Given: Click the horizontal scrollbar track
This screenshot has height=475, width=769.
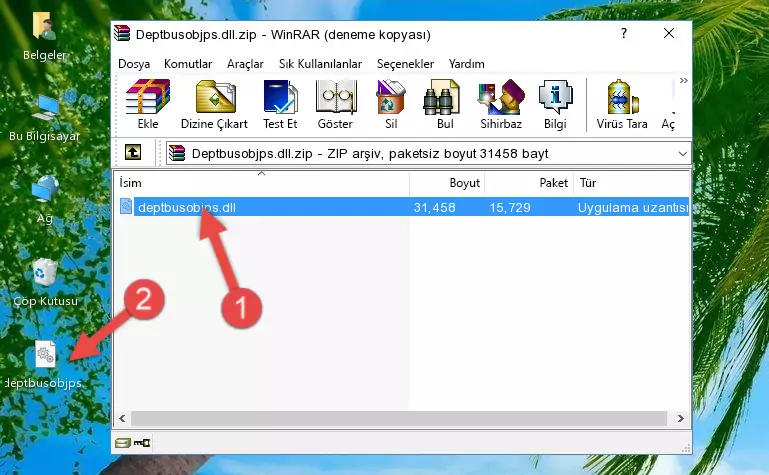Looking at the screenshot, I should coord(399,418).
